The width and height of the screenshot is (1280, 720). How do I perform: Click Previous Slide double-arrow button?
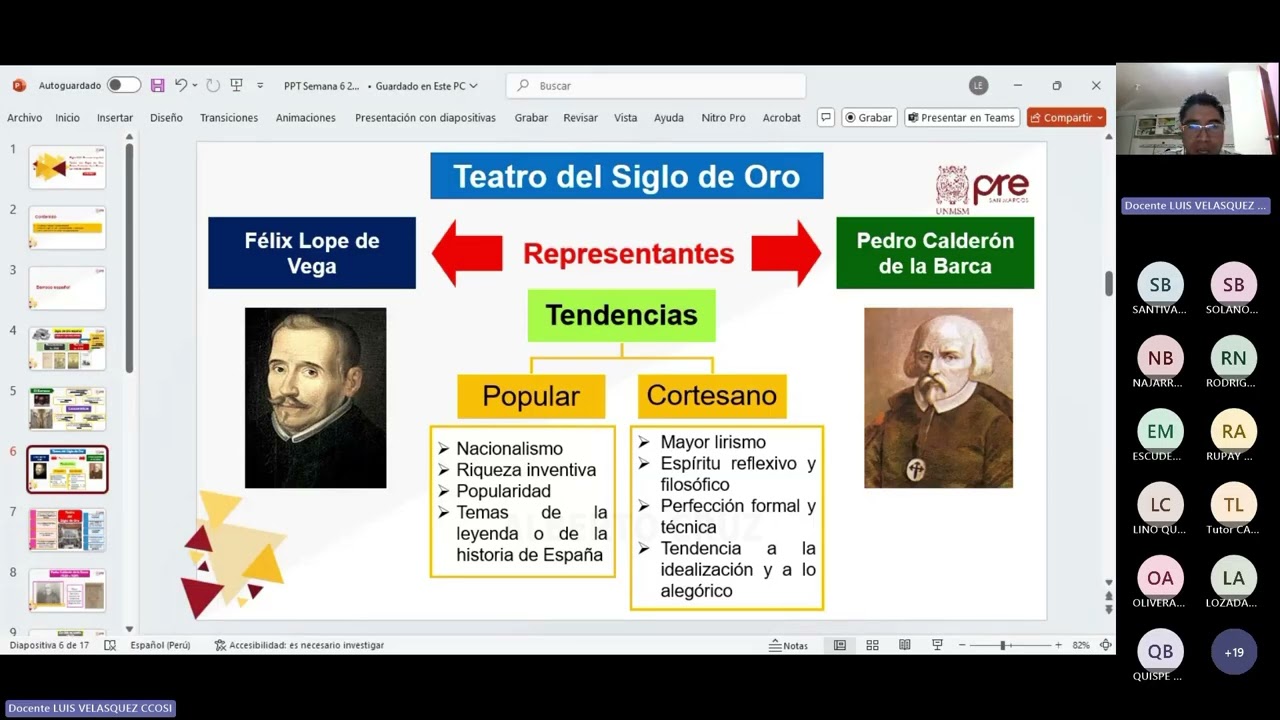(1108, 597)
